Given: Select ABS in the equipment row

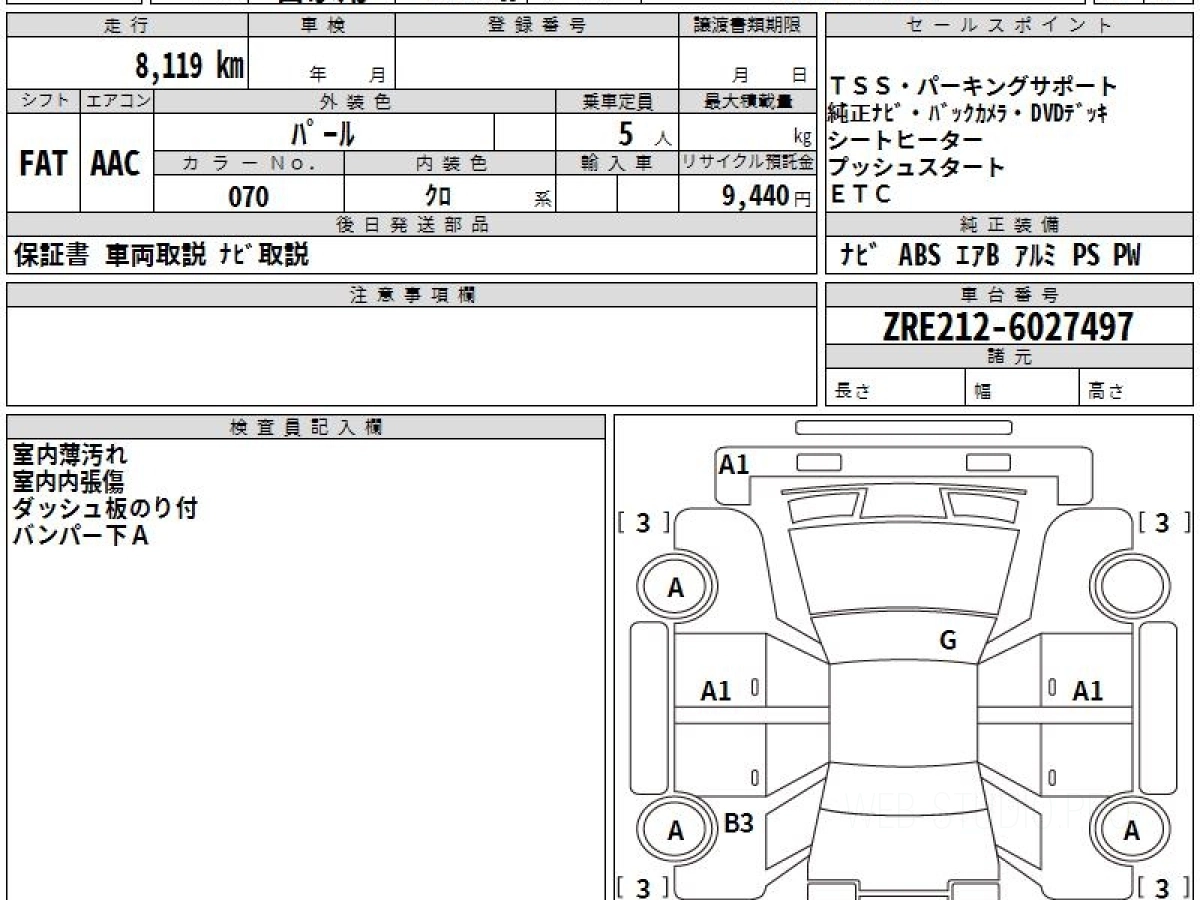Looking at the screenshot, I should coord(920,256).
